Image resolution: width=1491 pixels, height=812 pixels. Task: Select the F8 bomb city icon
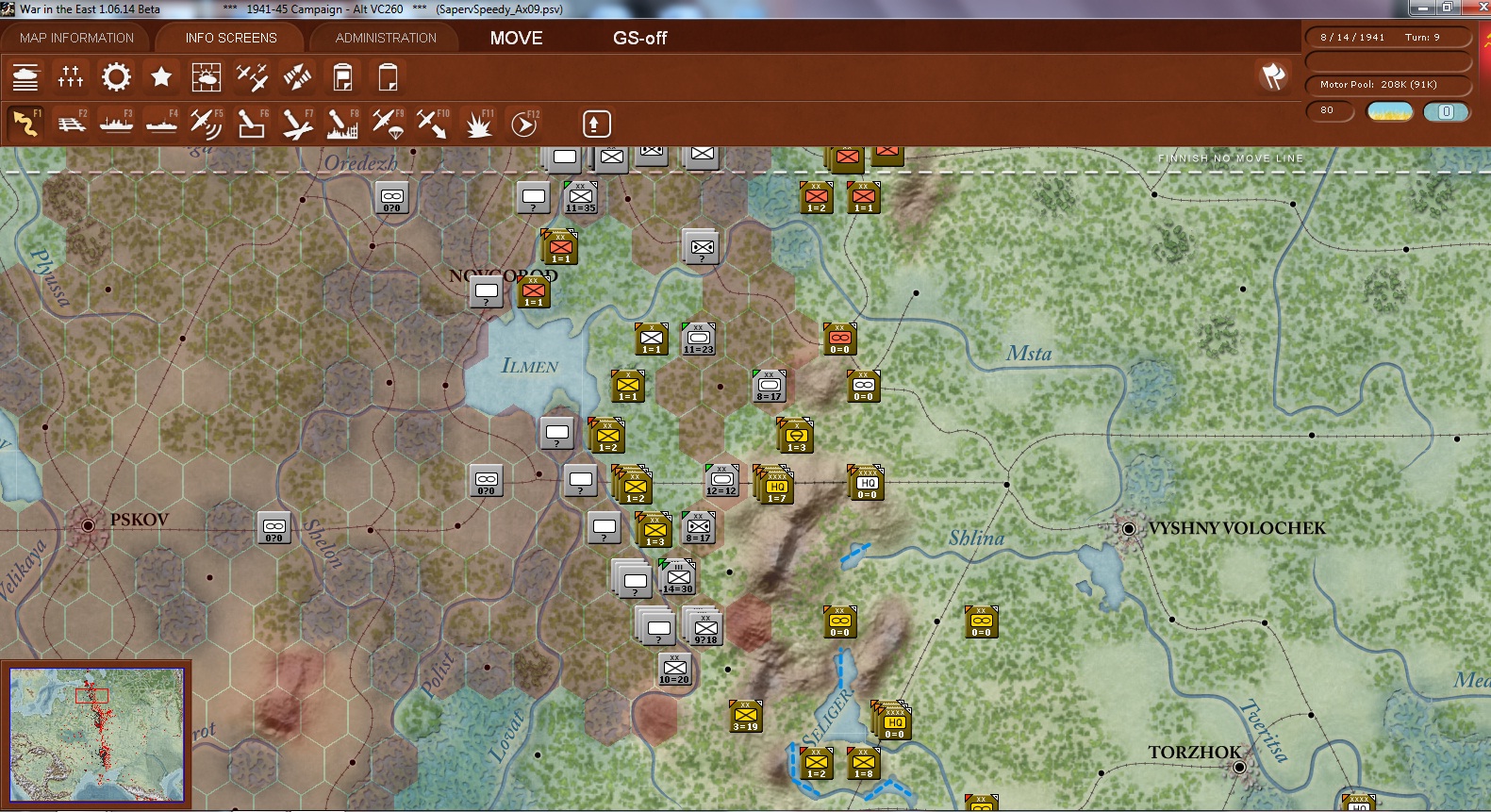342,124
